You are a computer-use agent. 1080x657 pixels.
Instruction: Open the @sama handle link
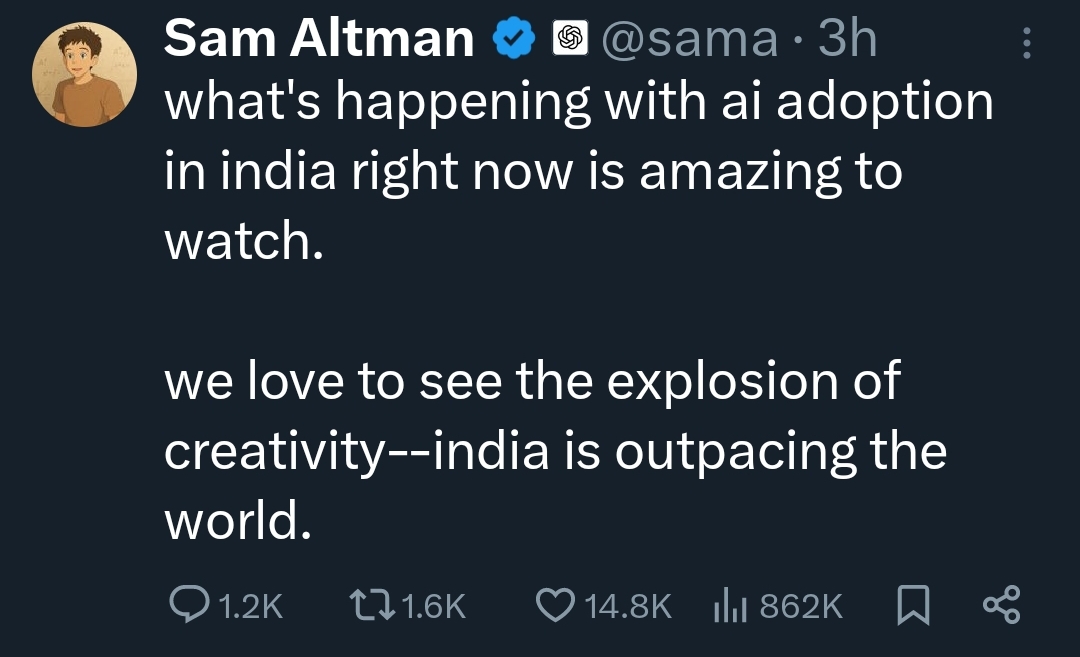click(689, 40)
